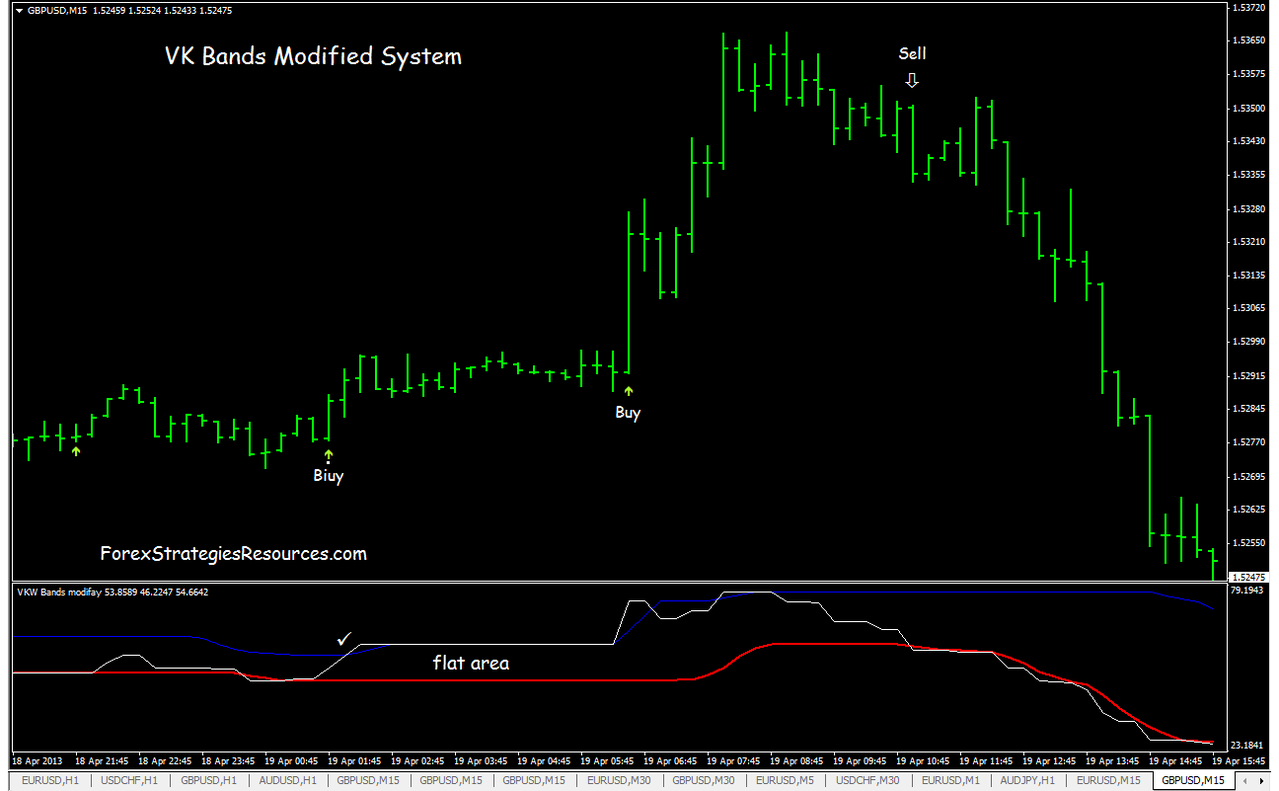Click the 1.53065 price axis value
This screenshot has width=1279, height=791.
pyautogui.click(x=1249, y=308)
